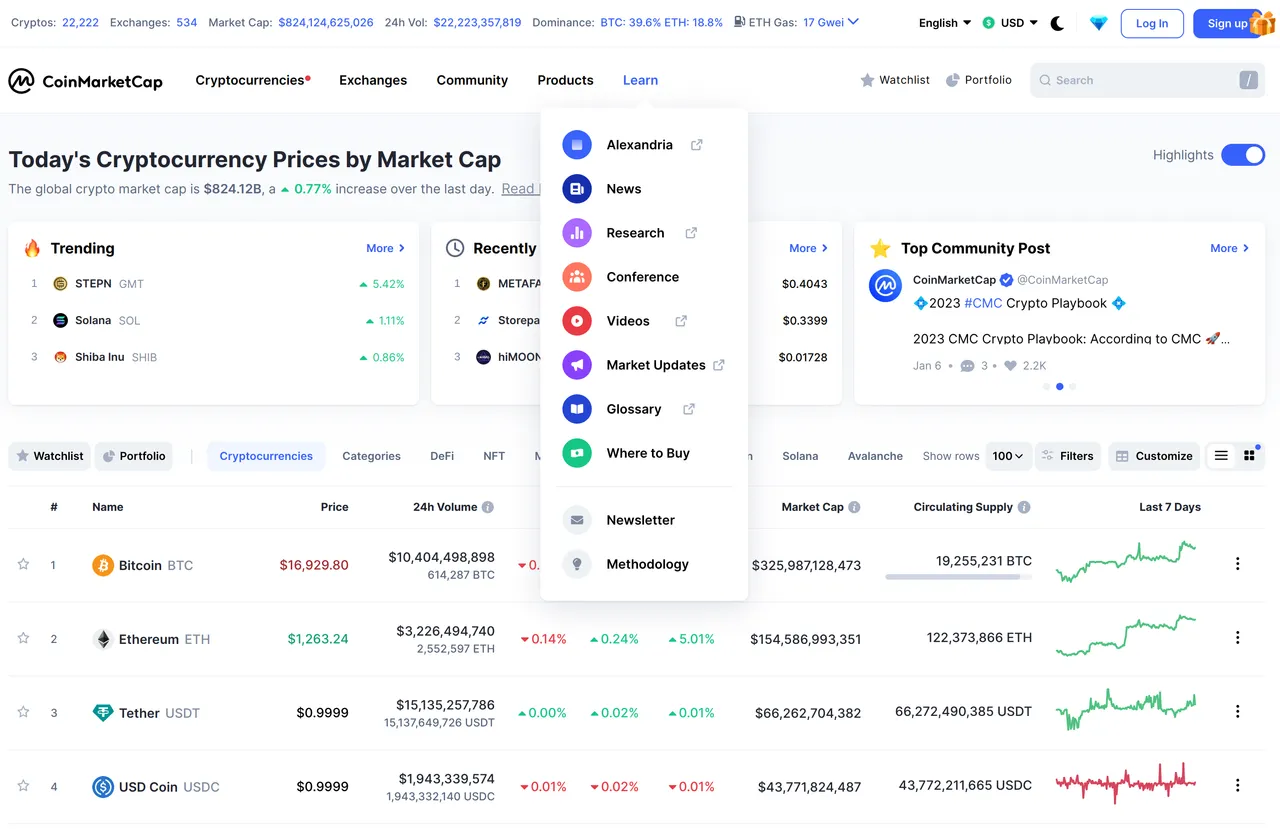Click inside the Search field

pos(1146,80)
